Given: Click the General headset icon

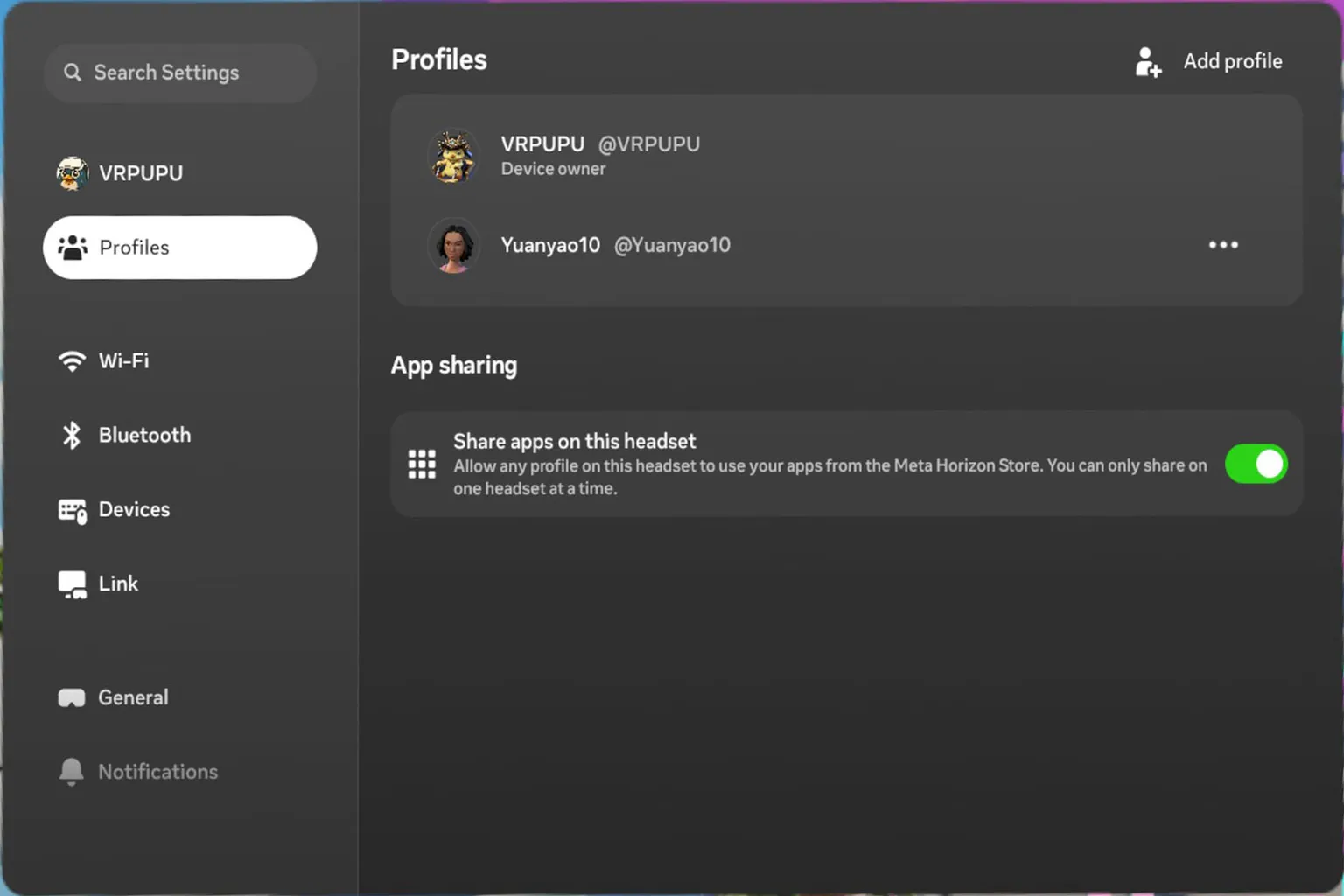Looking at the screenshot, I should pos(72,697).
